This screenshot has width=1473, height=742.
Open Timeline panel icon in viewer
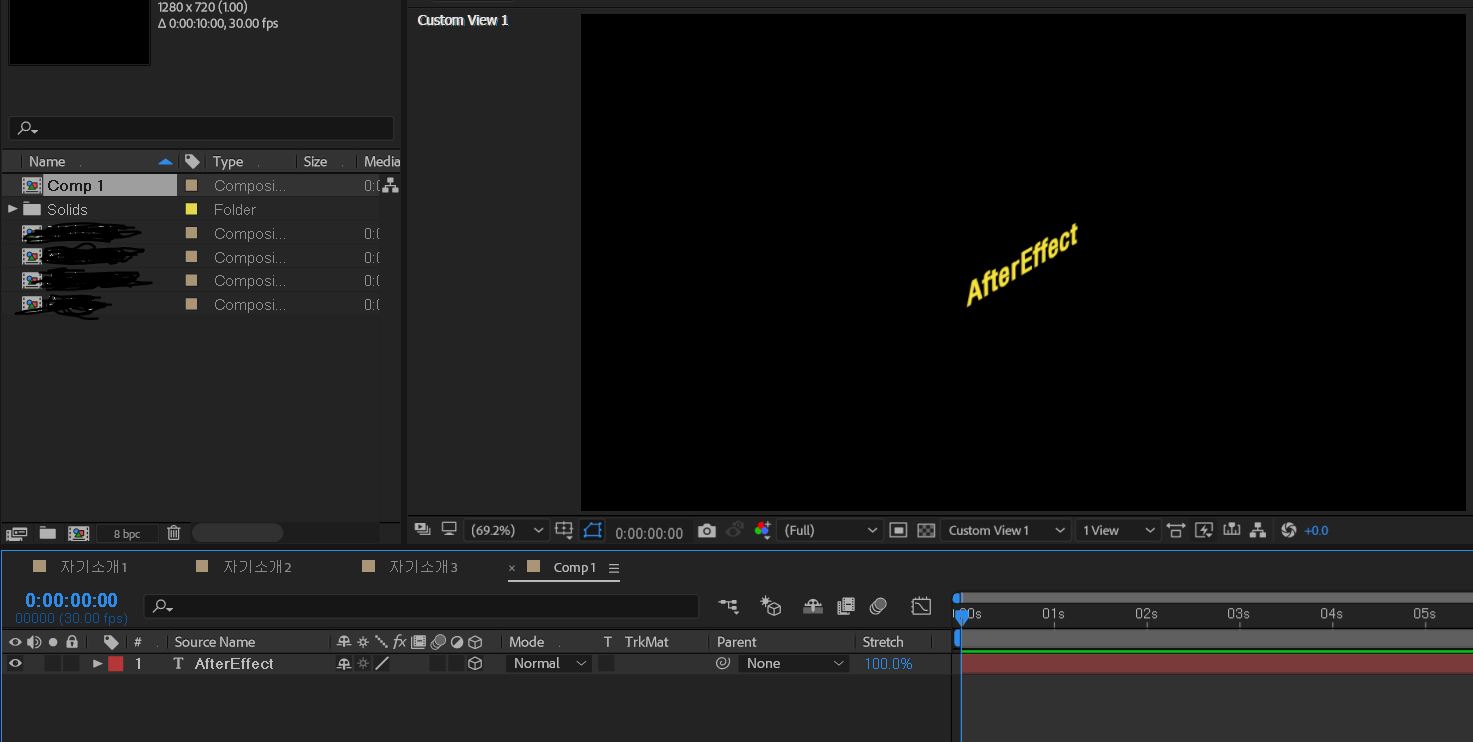coord(1232,530)
